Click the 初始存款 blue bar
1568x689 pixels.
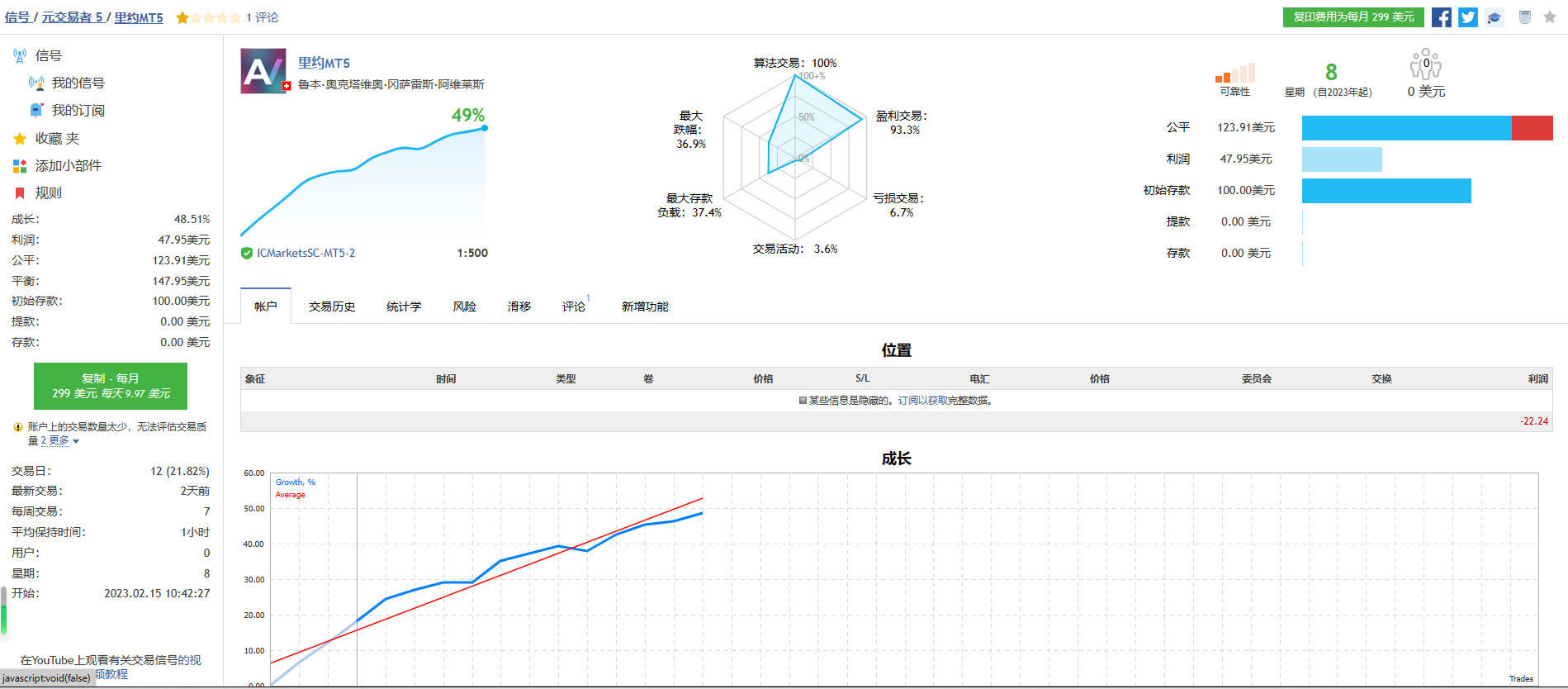1386,191
